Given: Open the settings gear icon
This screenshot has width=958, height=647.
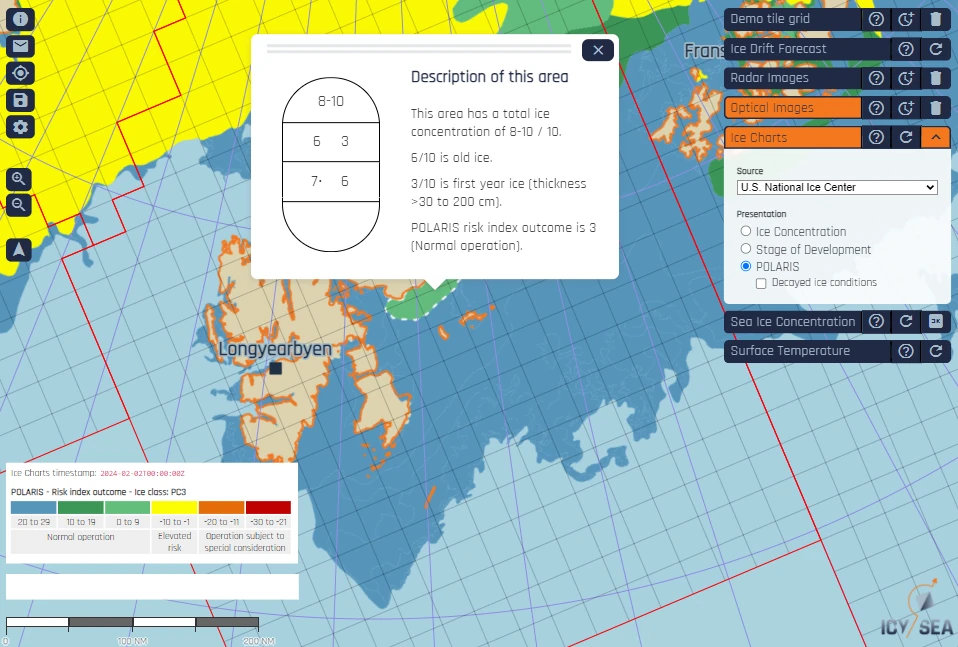Looking at the screenshot, I should (20, 127).
